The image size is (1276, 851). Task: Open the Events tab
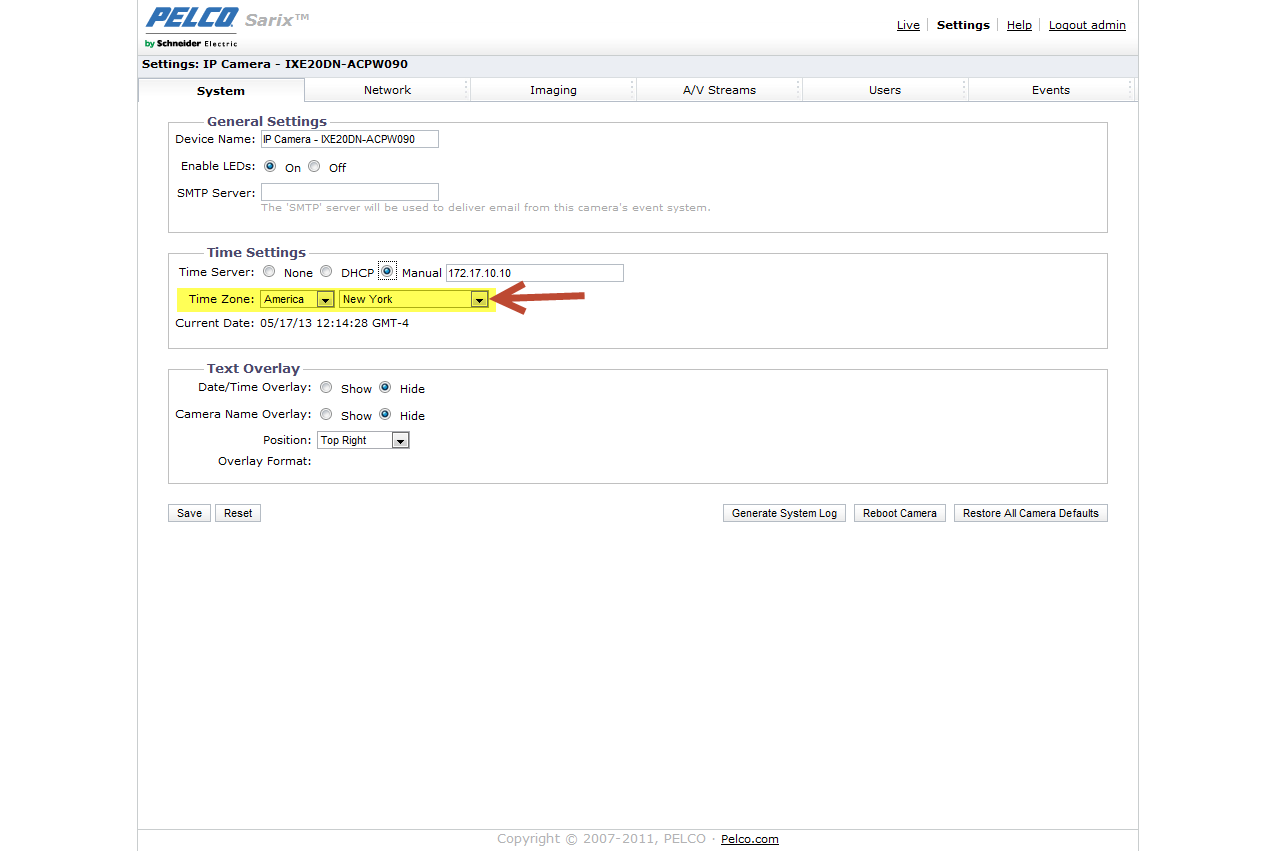(x=1050, y=90)
